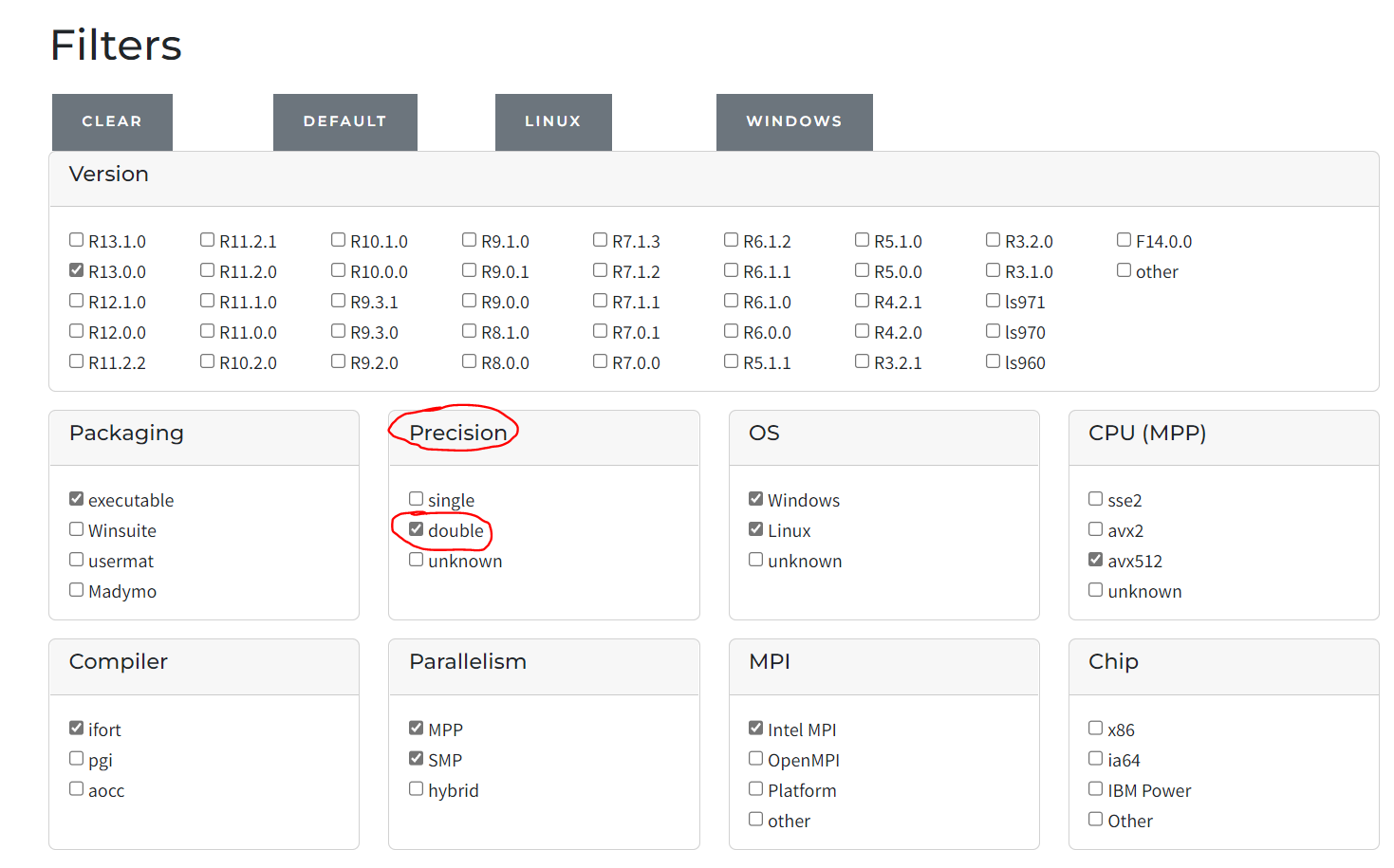Select version R12.0.0 checkbox
1394x868 pixels.
(x=77, y=331)
